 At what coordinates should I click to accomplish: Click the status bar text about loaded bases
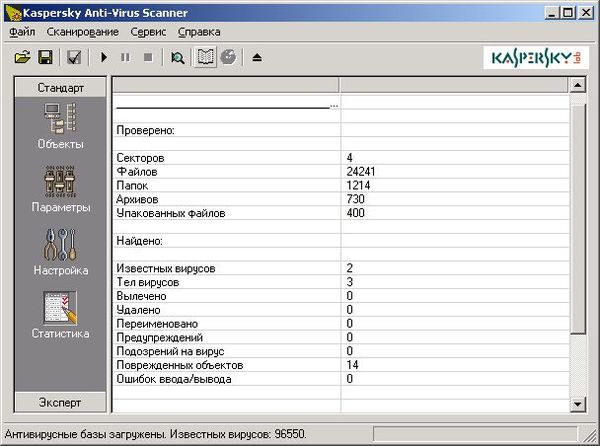[155, 434]
